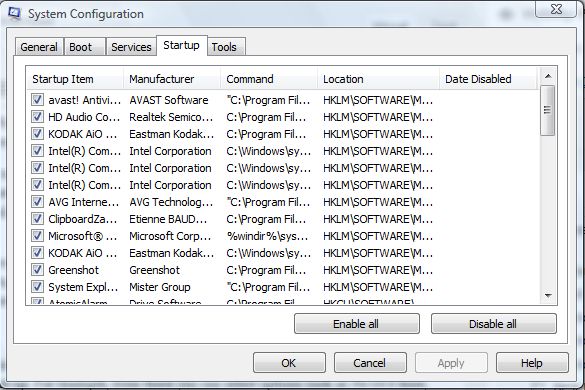Click the AVG Technolog... manufacturer cell

pyautogui.click(x=171, y=202)
